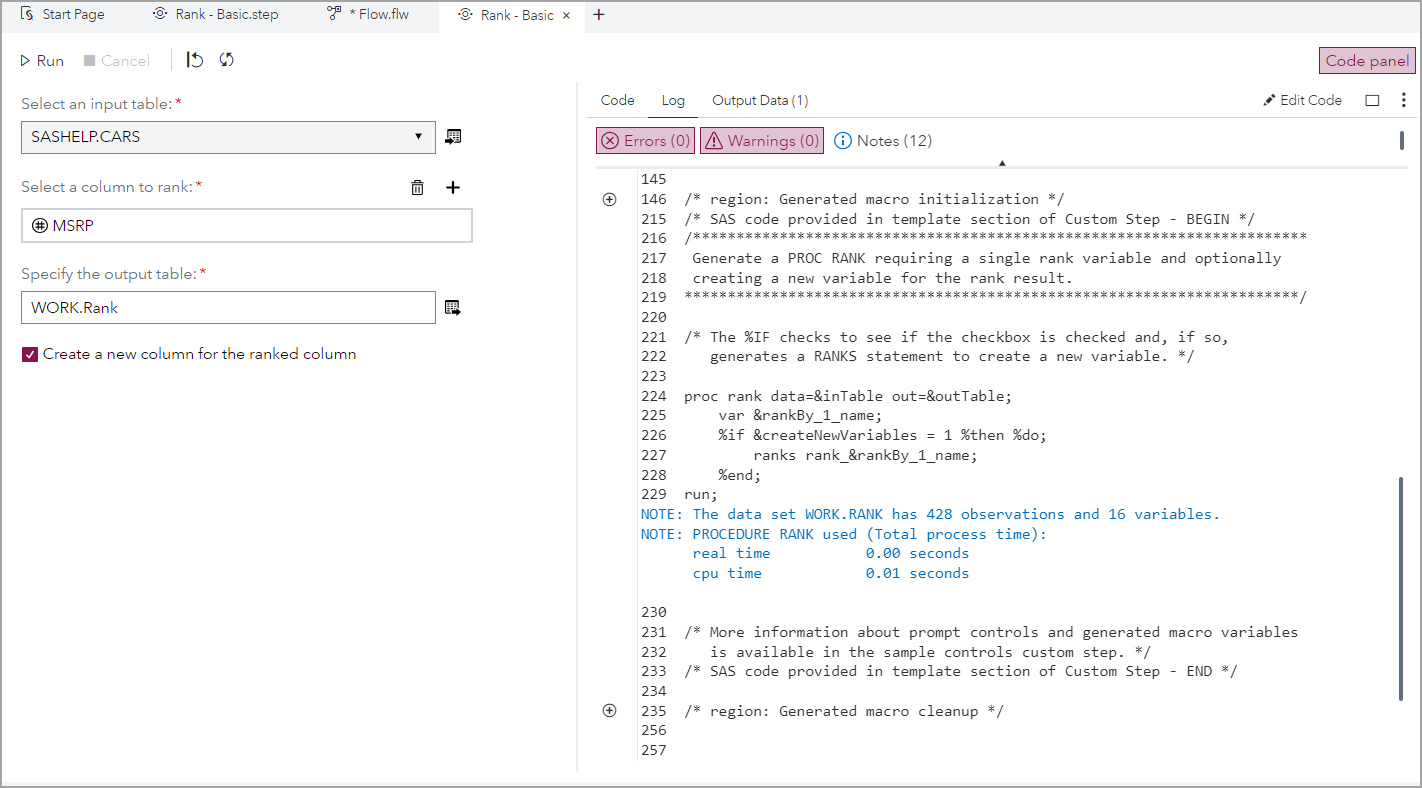The image size is (1422, 788).
Task: Uncheck Create a new column checkbox
Action: tap(30, 354)
